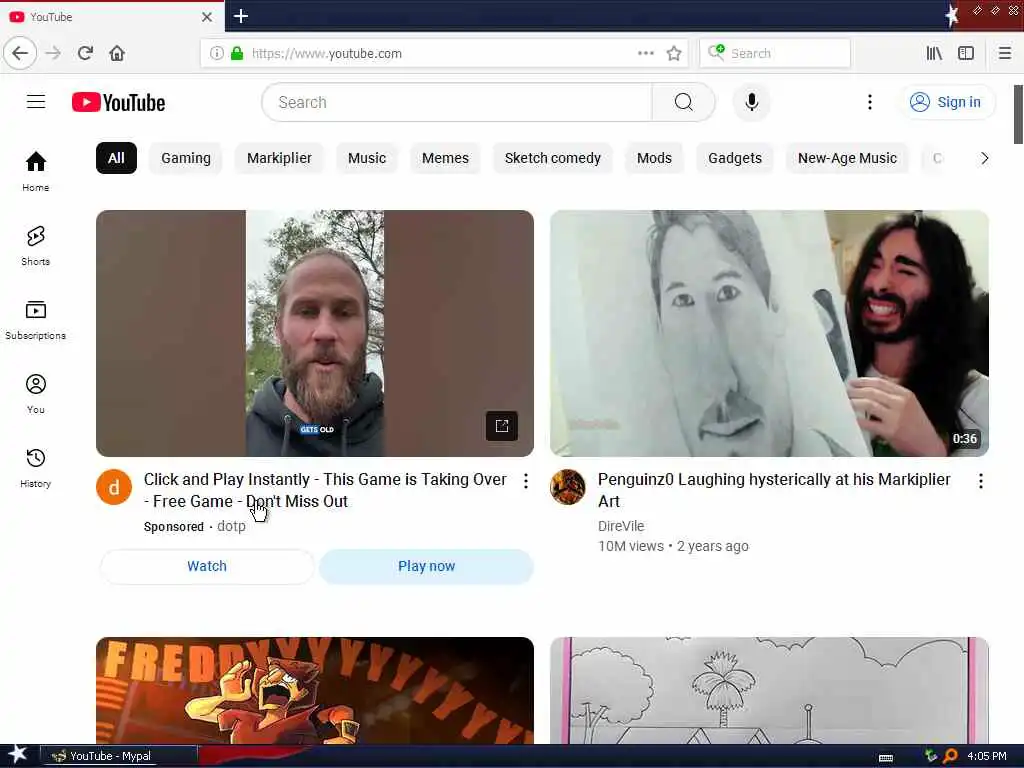Click the Sign in button
Screen dimensions: 1024x768
[946, 102]
